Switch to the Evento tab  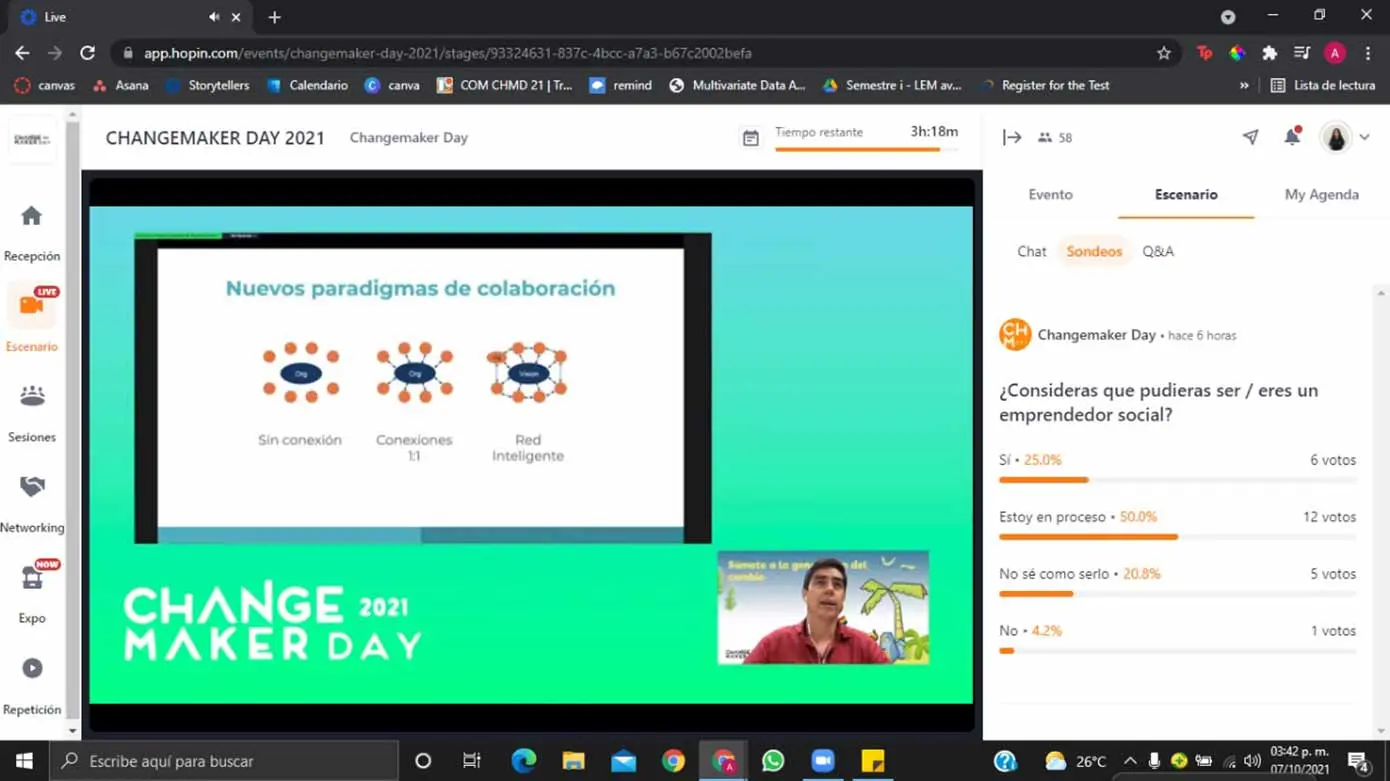[x=1050, y=194]
